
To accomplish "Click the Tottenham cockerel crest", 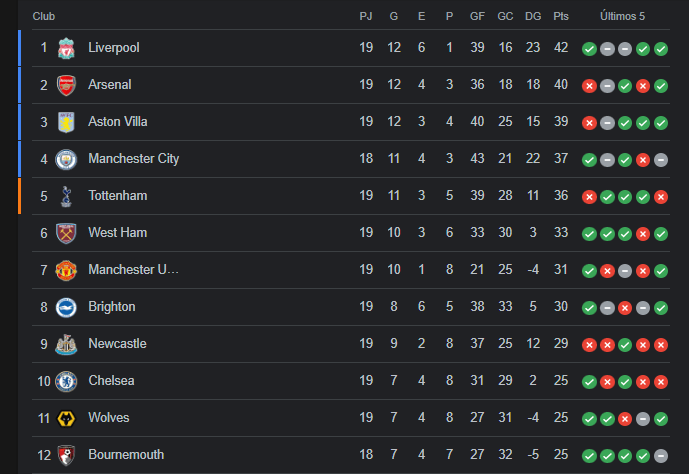I will click(x=66, y=196).
